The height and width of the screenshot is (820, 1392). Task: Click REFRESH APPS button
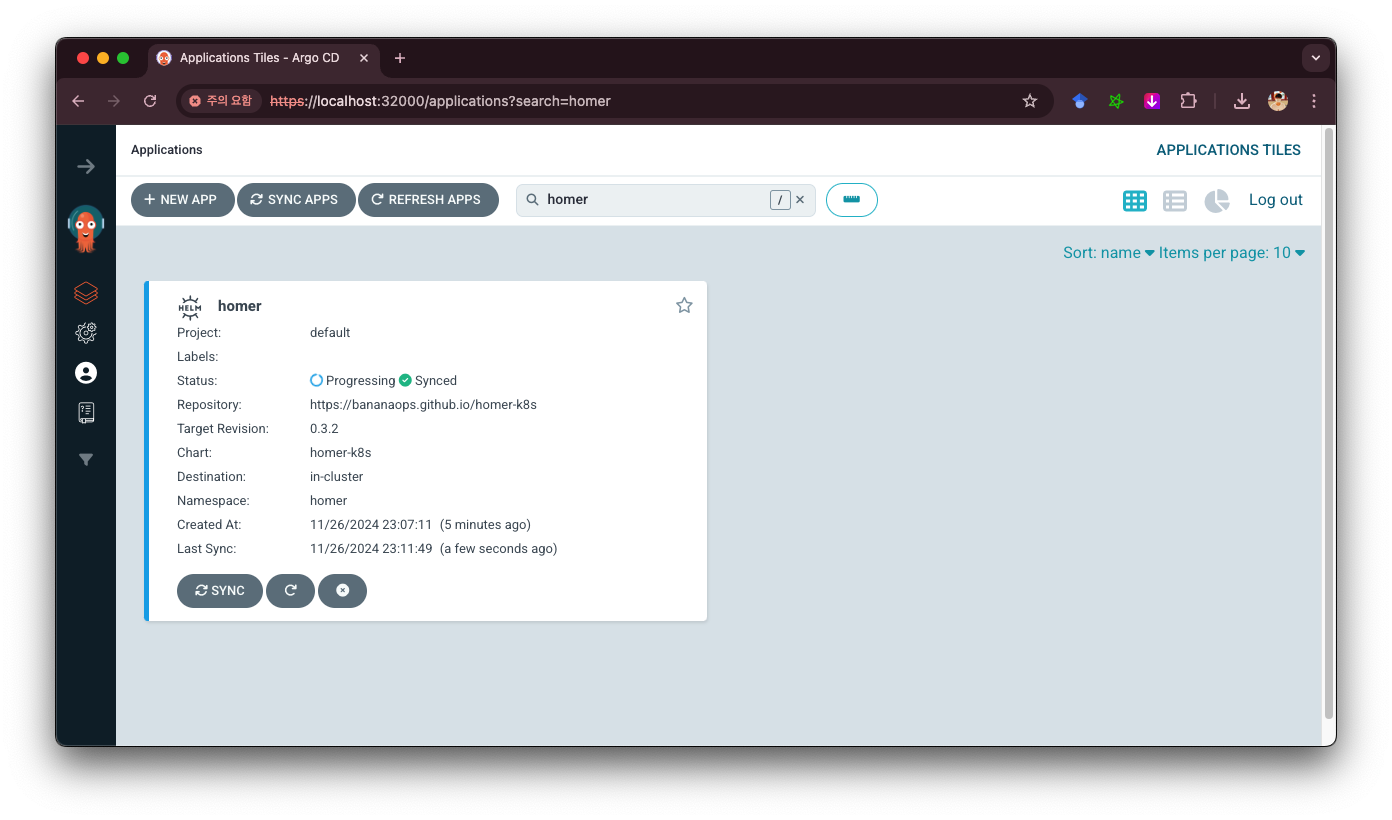(428, 200)
